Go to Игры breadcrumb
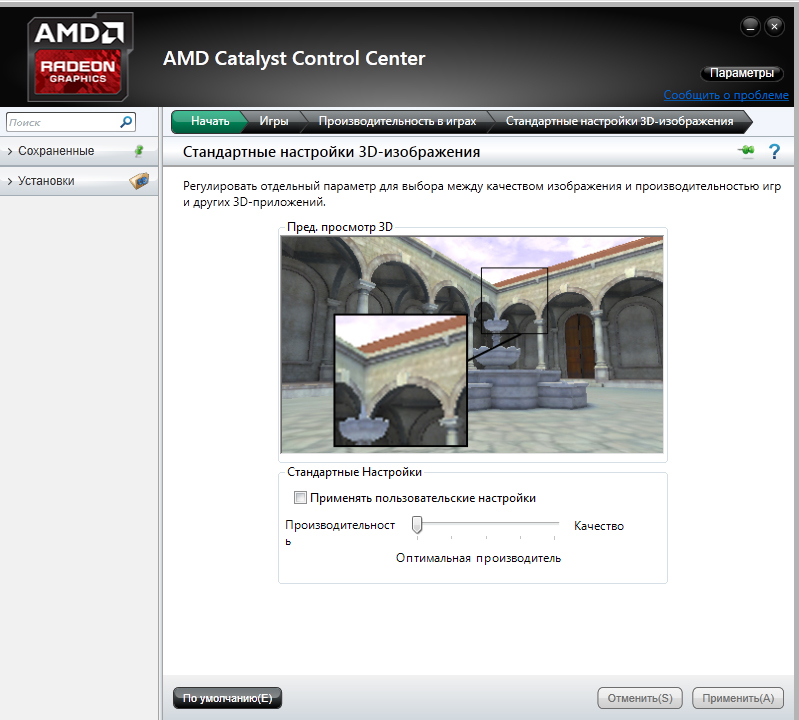Viewport: 799px width, 720px height. (274, 121)
